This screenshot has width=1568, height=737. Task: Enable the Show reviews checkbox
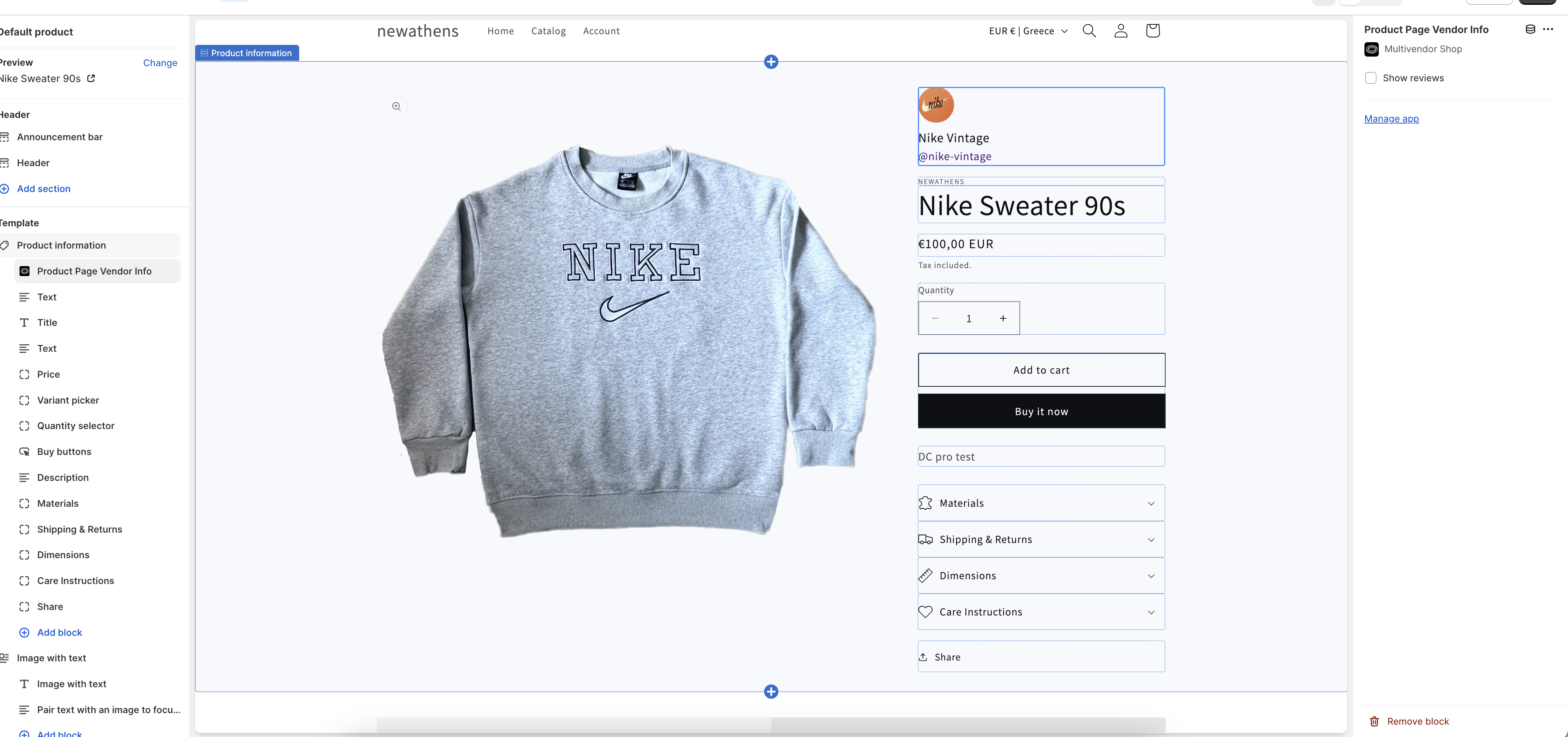(1371, 78)
